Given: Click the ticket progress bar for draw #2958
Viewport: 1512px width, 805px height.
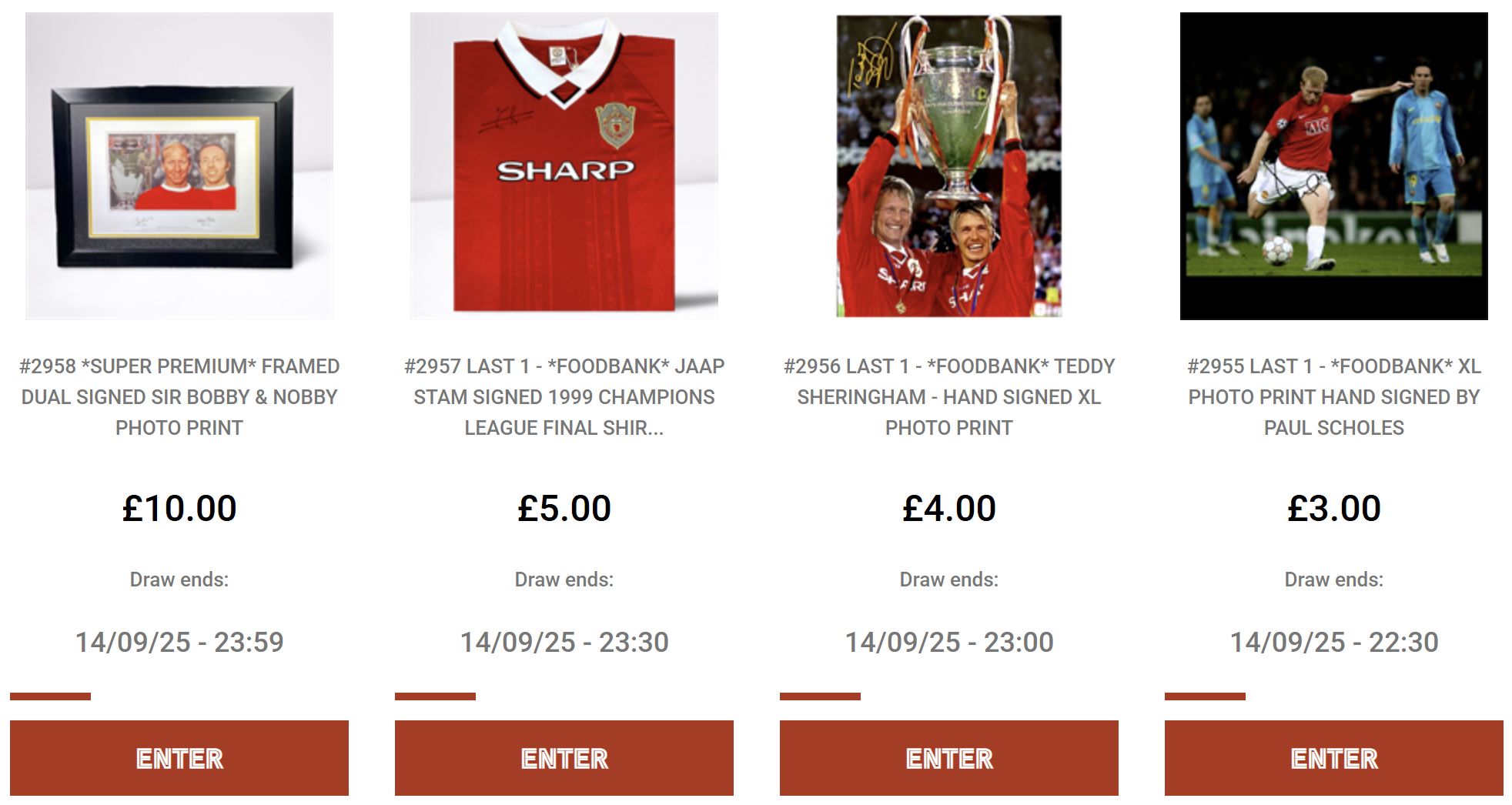Looking at the screenshot, I should (51, 696).
